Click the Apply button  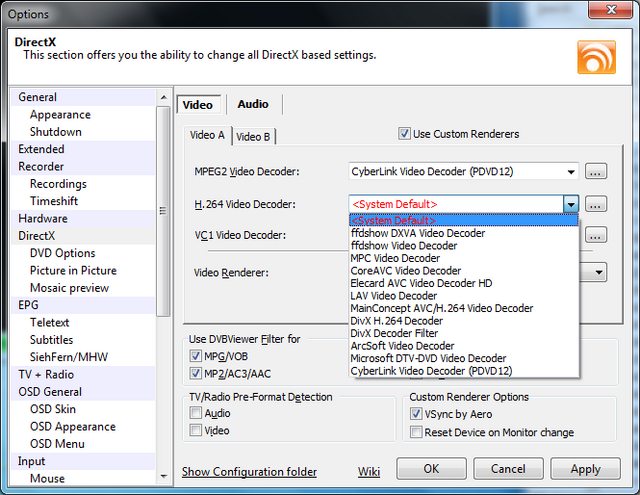pos(585,469)
